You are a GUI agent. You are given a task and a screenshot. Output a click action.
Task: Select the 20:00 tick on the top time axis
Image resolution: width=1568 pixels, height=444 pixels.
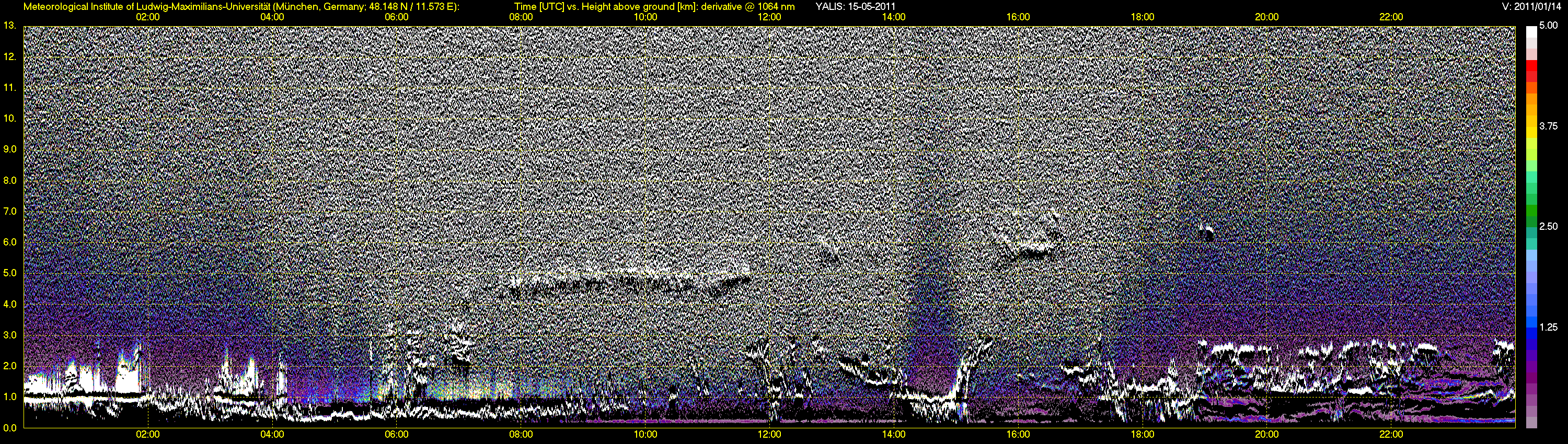(1267, 17)
